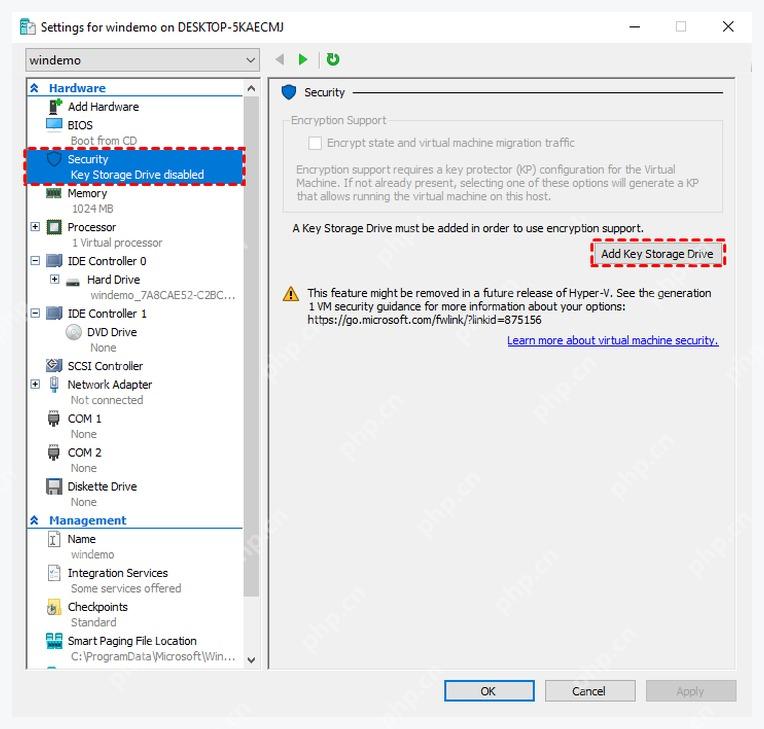Collapse the Hardware section chevron
This screenshot has width=764, height=729.
pos(35,88)
